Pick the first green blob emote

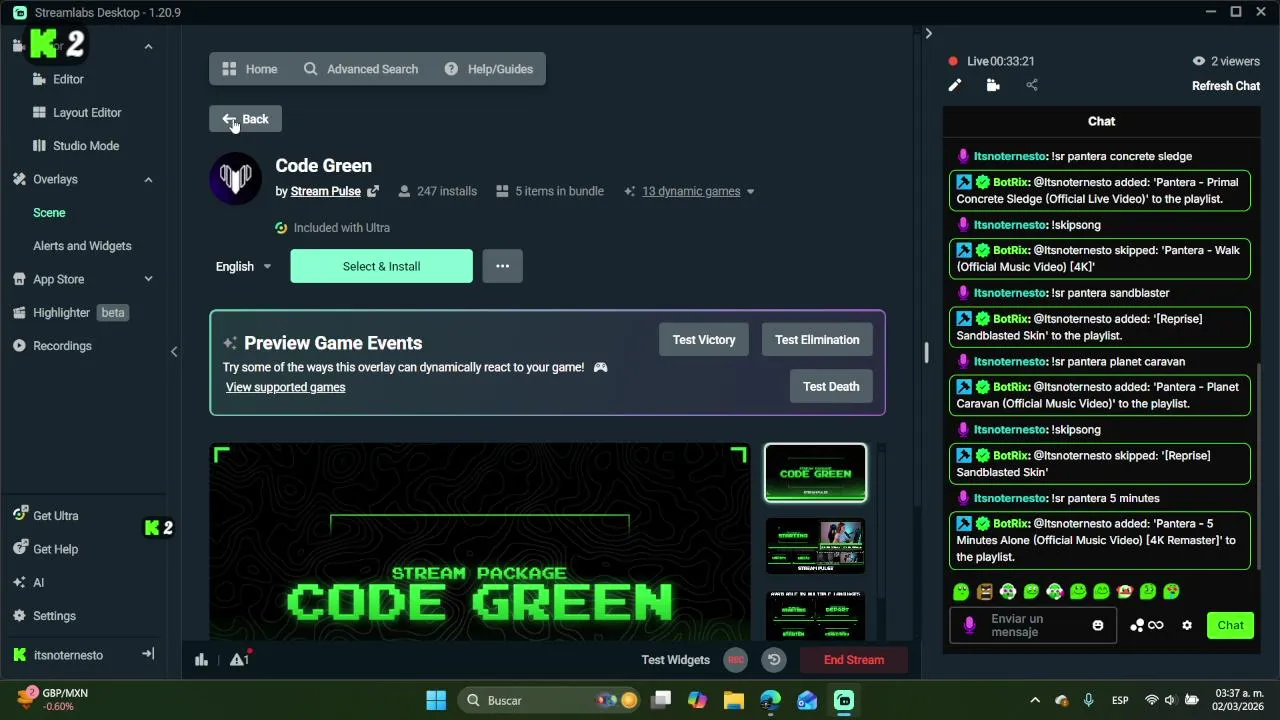click(961, 592)
